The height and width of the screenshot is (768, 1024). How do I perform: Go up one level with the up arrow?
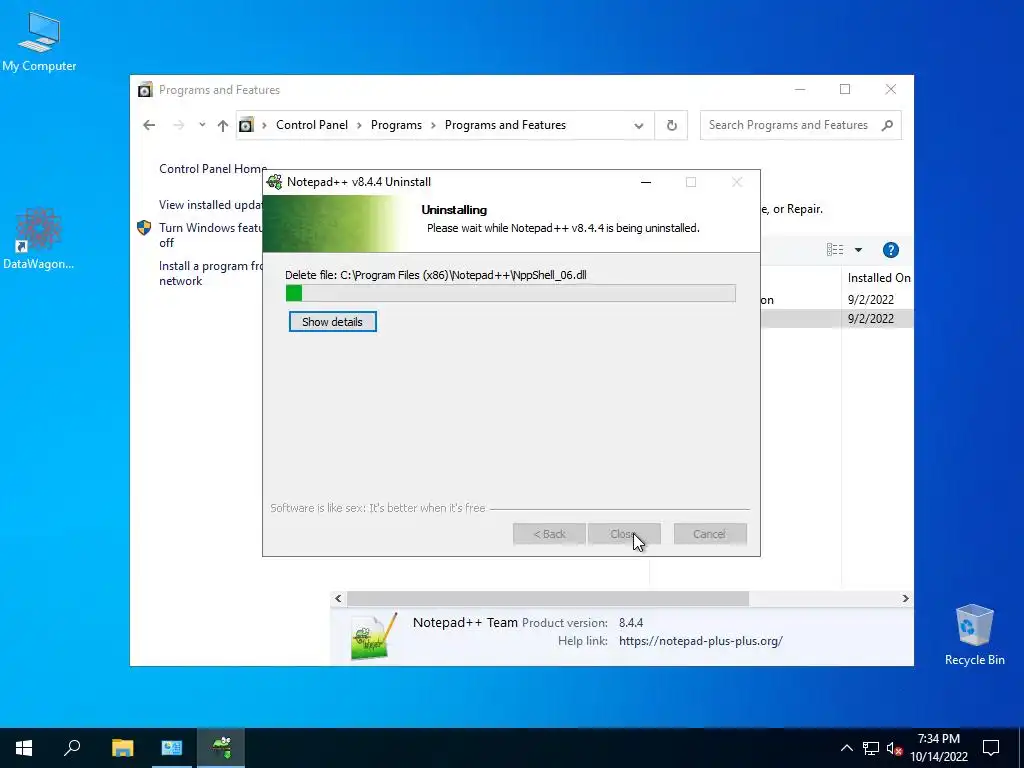pos(223,125)
